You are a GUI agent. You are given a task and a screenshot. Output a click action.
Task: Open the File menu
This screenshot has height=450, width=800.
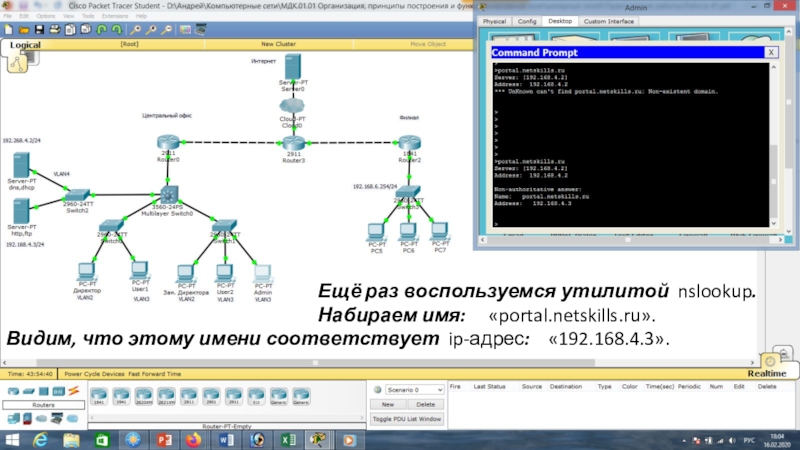coord(8,16)
